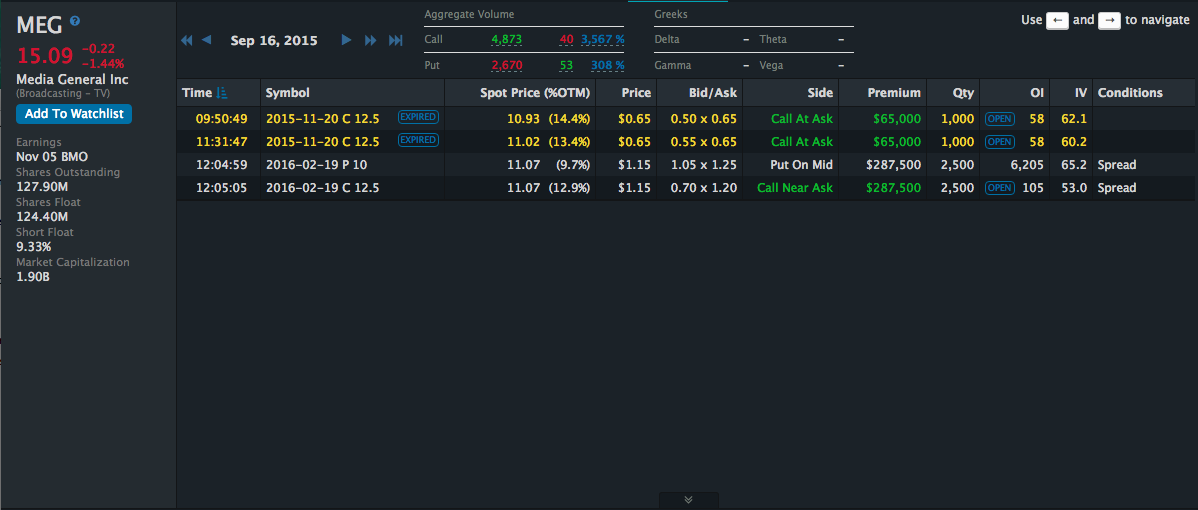This screenshot has width=1198, height=510.
Task: Click the Call volume value 4,873
Action: pyautogui.click(x=507, y=39)
